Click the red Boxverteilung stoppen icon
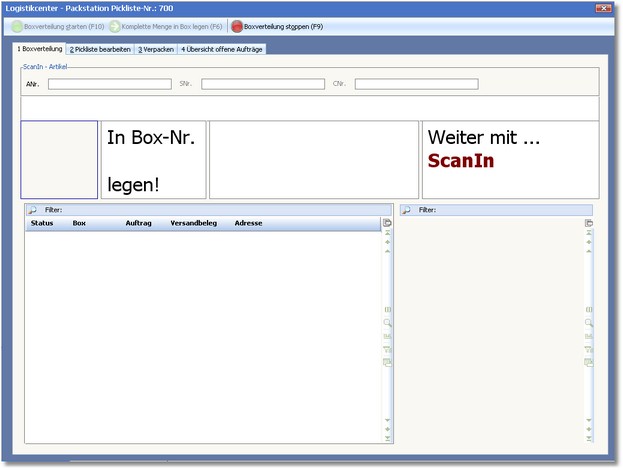 [237, 27]
